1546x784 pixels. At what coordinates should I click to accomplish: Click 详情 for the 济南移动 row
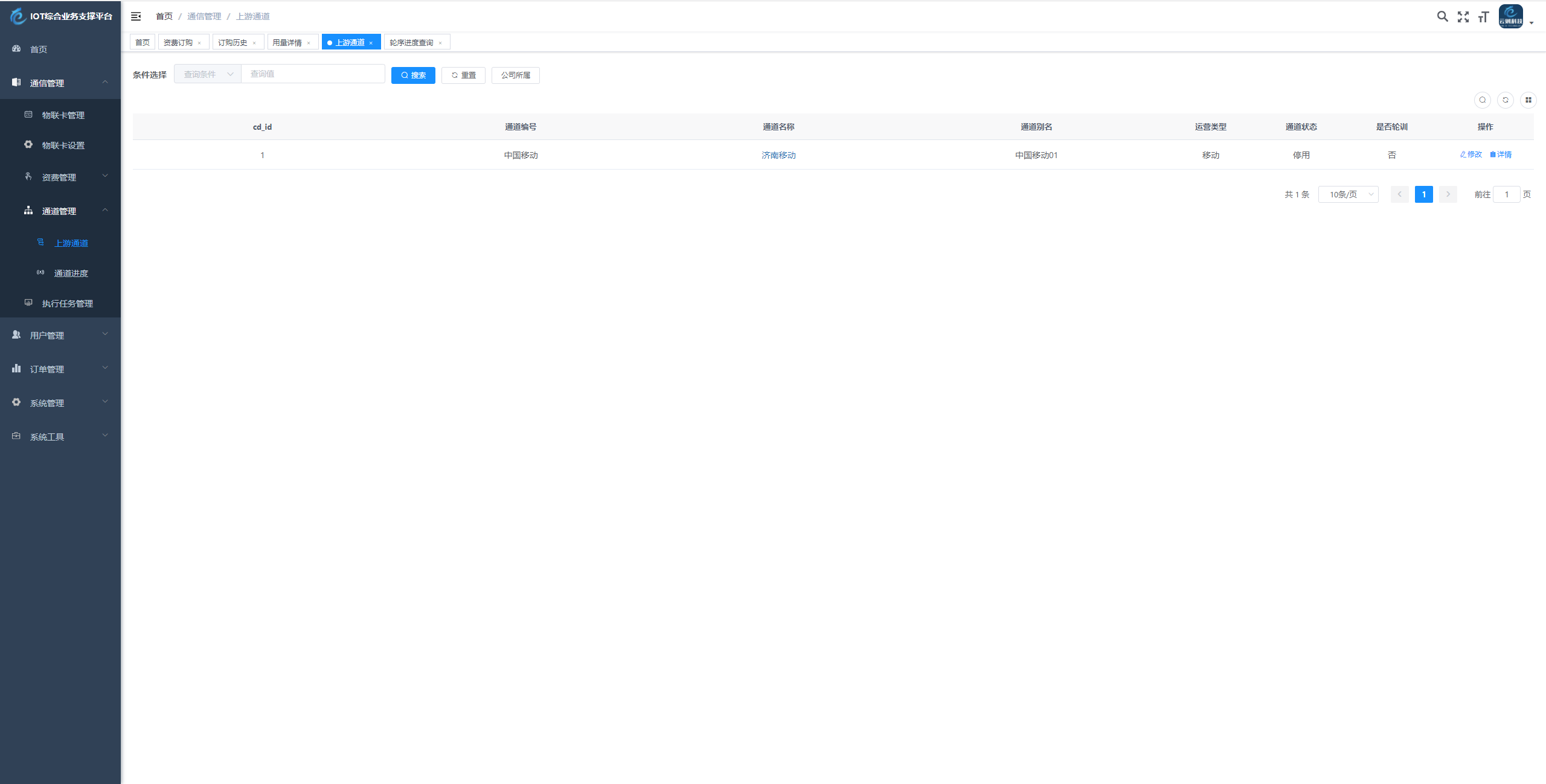click(x=1501, y=155)
